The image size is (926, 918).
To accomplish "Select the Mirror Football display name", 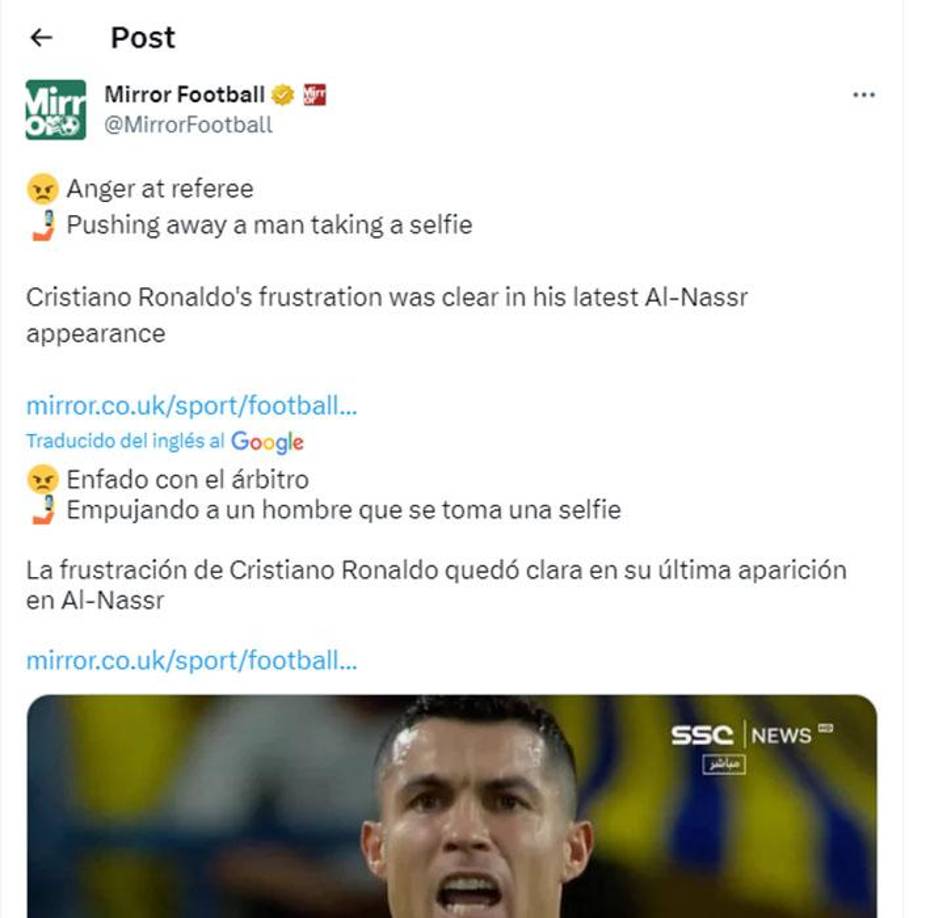I will 185,95.
